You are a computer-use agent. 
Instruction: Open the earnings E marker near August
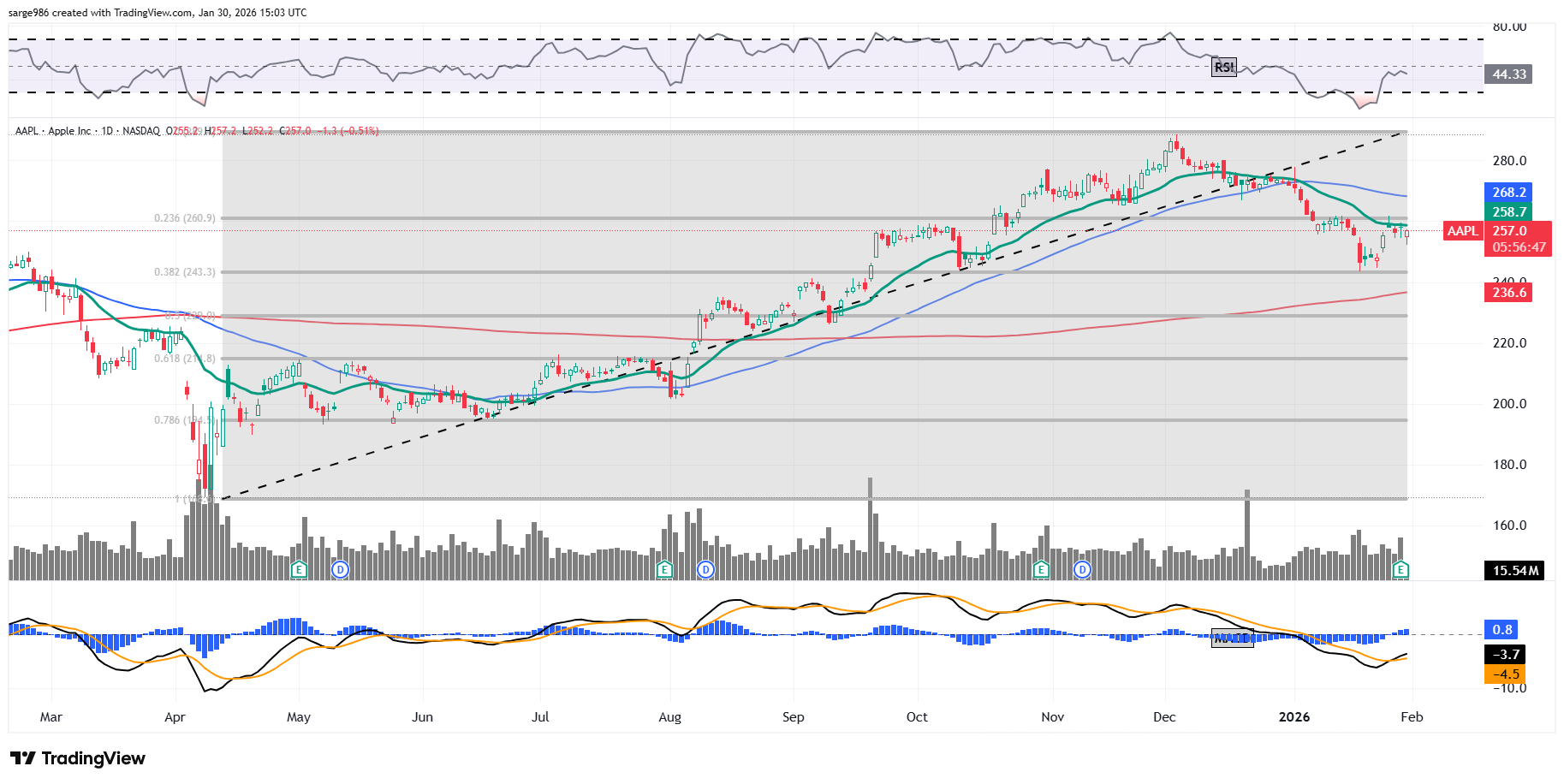pyautogui.click(x=664, y=569)
